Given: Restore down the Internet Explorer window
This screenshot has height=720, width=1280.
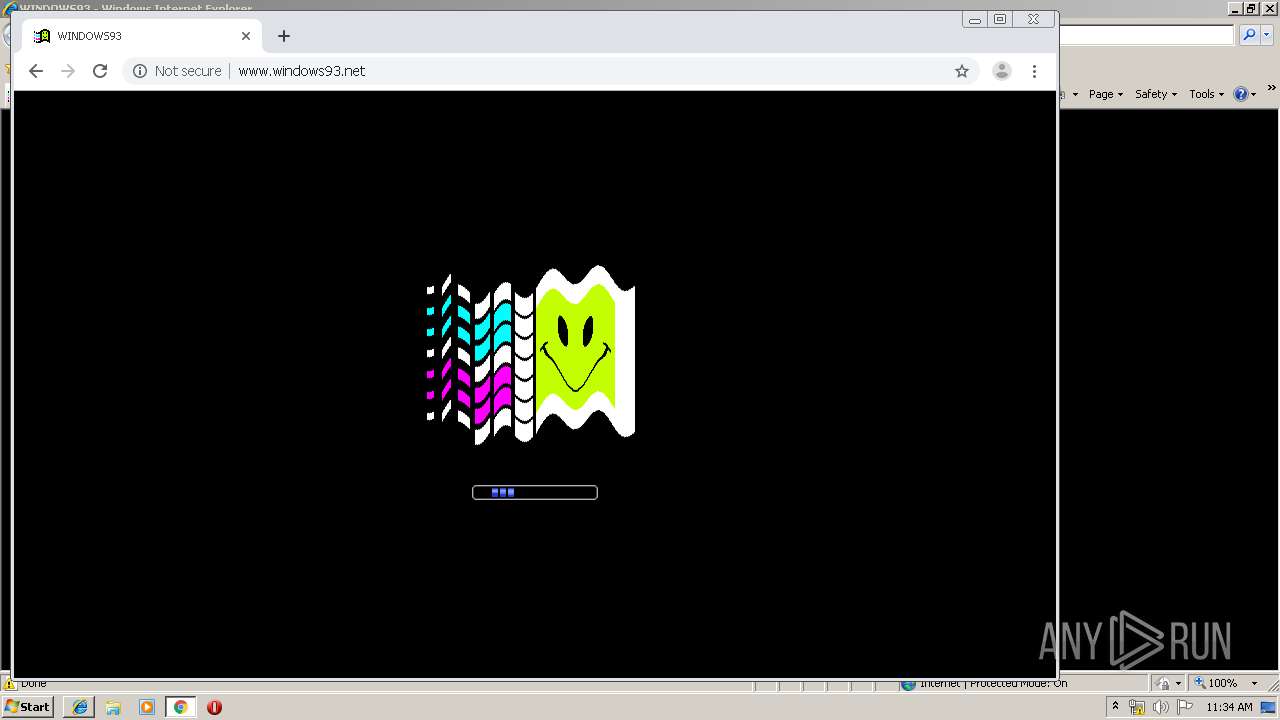Looking at the screenshot, I should pos(1251,8).
